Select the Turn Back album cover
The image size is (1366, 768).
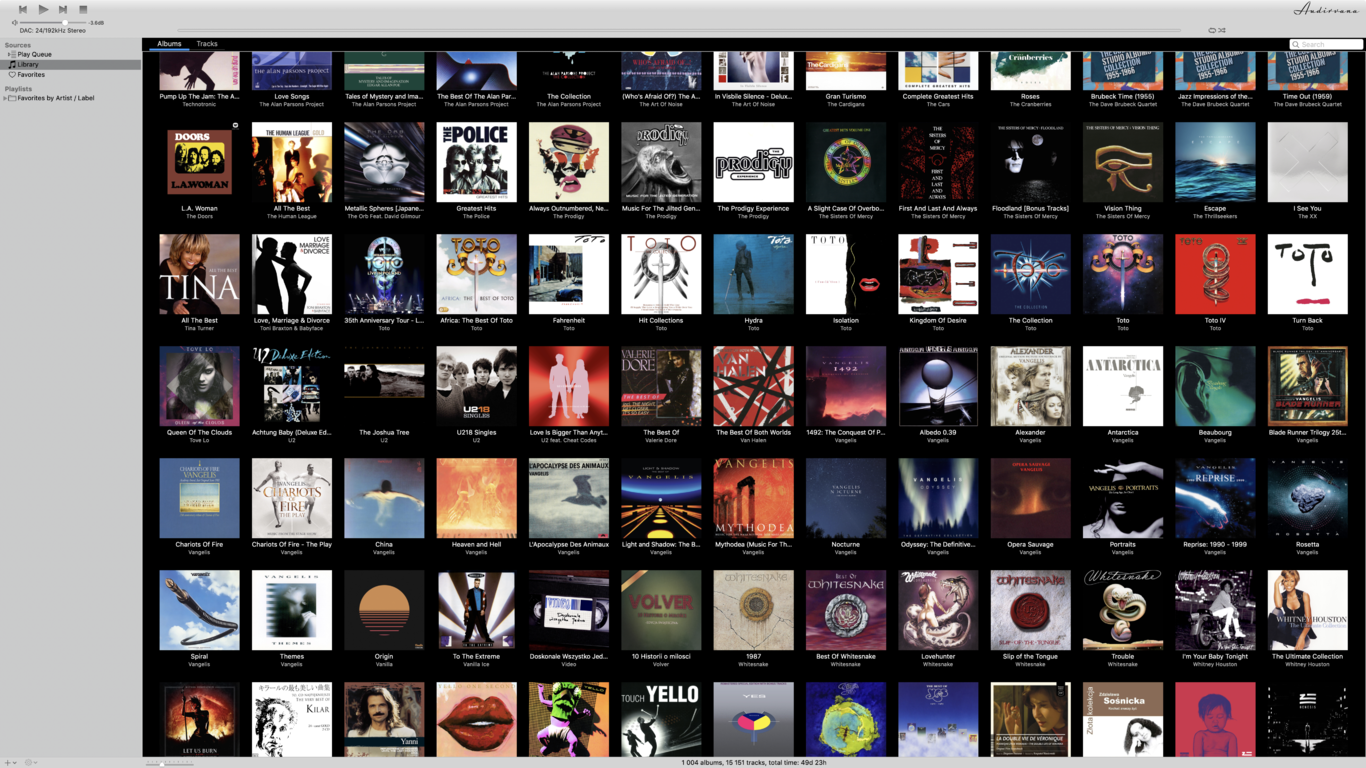(1307, 274)
